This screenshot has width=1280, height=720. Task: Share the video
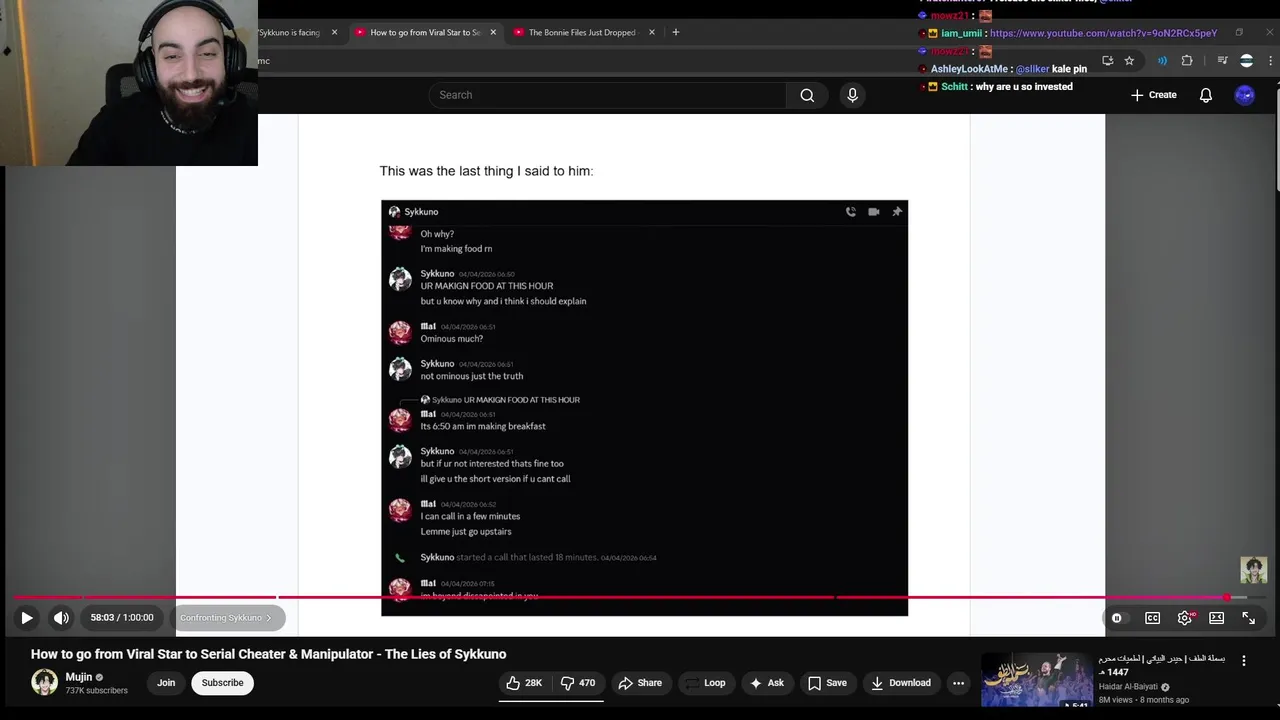pos(640,683)
